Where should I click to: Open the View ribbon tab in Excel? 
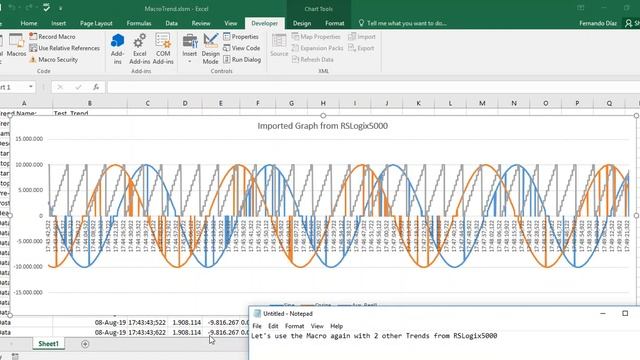[x=231, y=23]
